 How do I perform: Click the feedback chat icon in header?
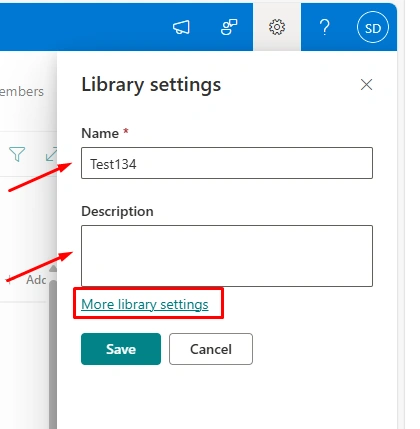pyautogui.click(x=229, y=27)
